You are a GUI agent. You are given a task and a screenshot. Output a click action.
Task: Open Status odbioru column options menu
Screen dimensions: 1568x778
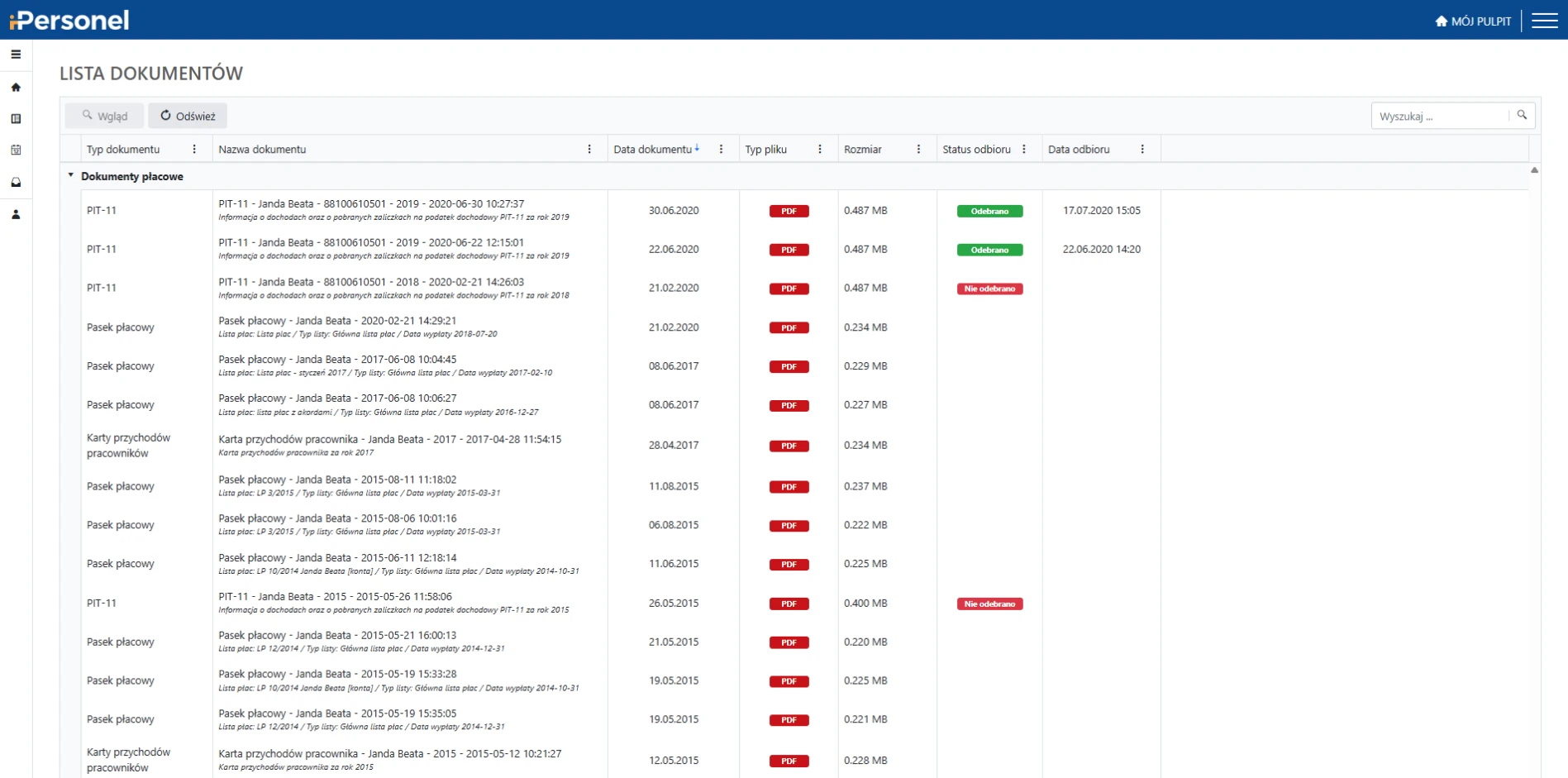pyautogui.click(x=1024, y=150)
